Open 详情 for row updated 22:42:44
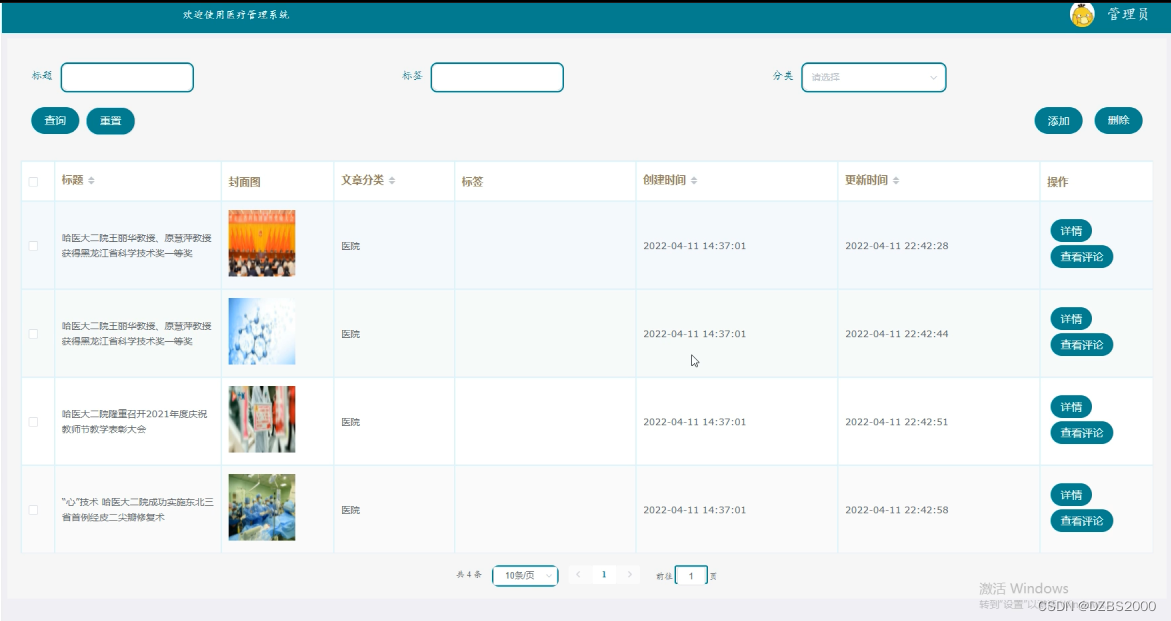The height and width of the screenshot is (621, 1171). point(1071,319)
